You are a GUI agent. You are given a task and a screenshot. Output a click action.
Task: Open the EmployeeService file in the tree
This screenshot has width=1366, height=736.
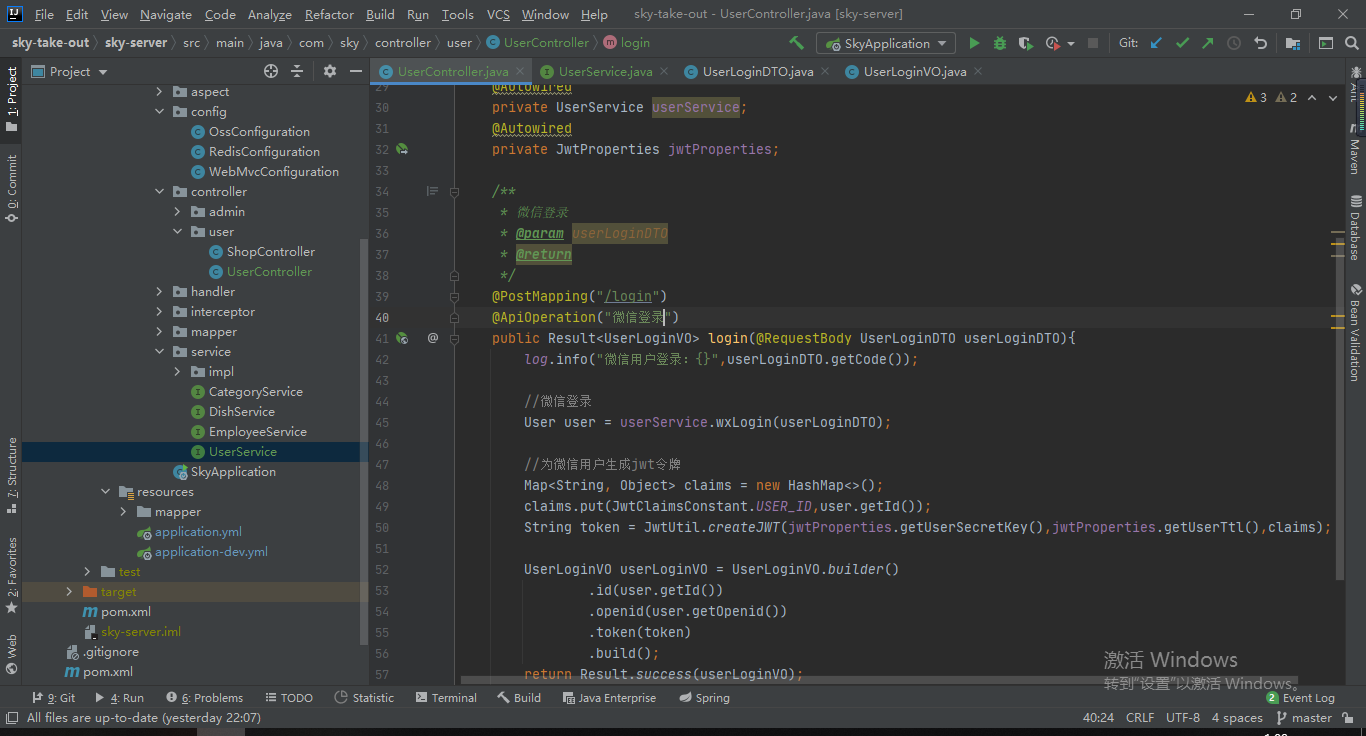click(x=257, y=432)
